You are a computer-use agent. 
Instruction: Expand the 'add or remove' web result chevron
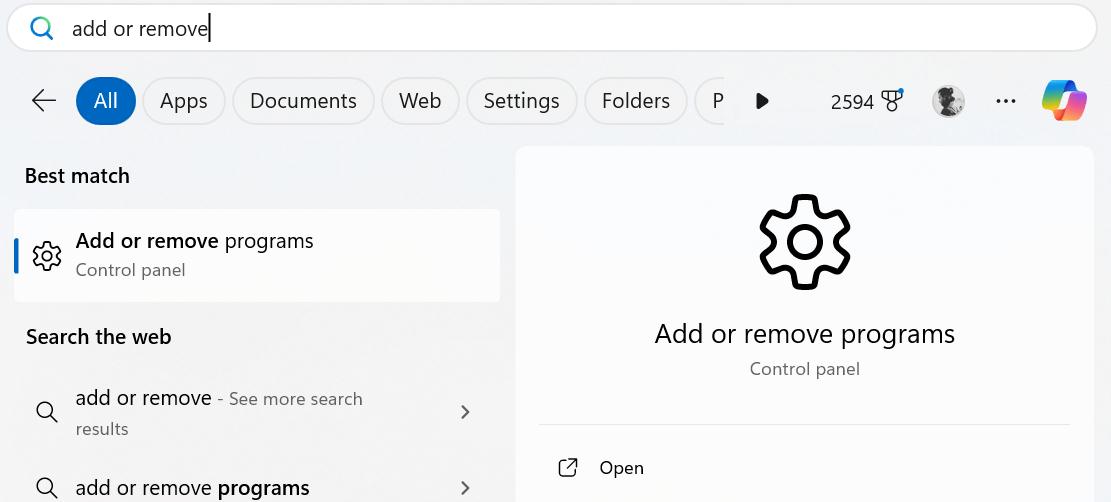465,412
